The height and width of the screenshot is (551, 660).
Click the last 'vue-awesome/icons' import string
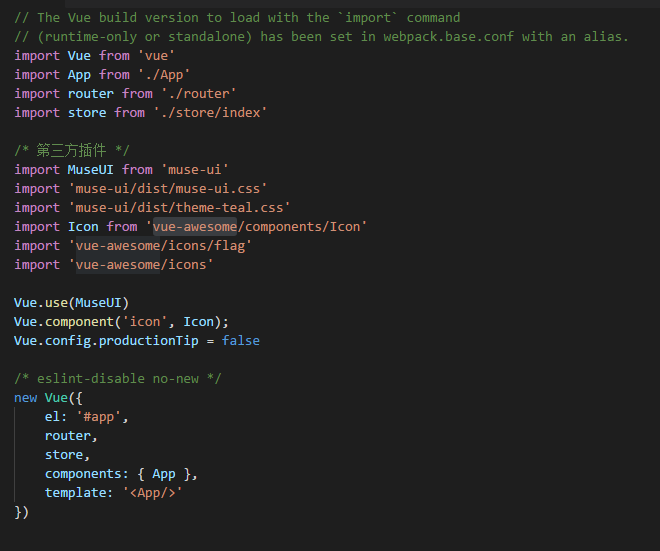pos(141,264)
